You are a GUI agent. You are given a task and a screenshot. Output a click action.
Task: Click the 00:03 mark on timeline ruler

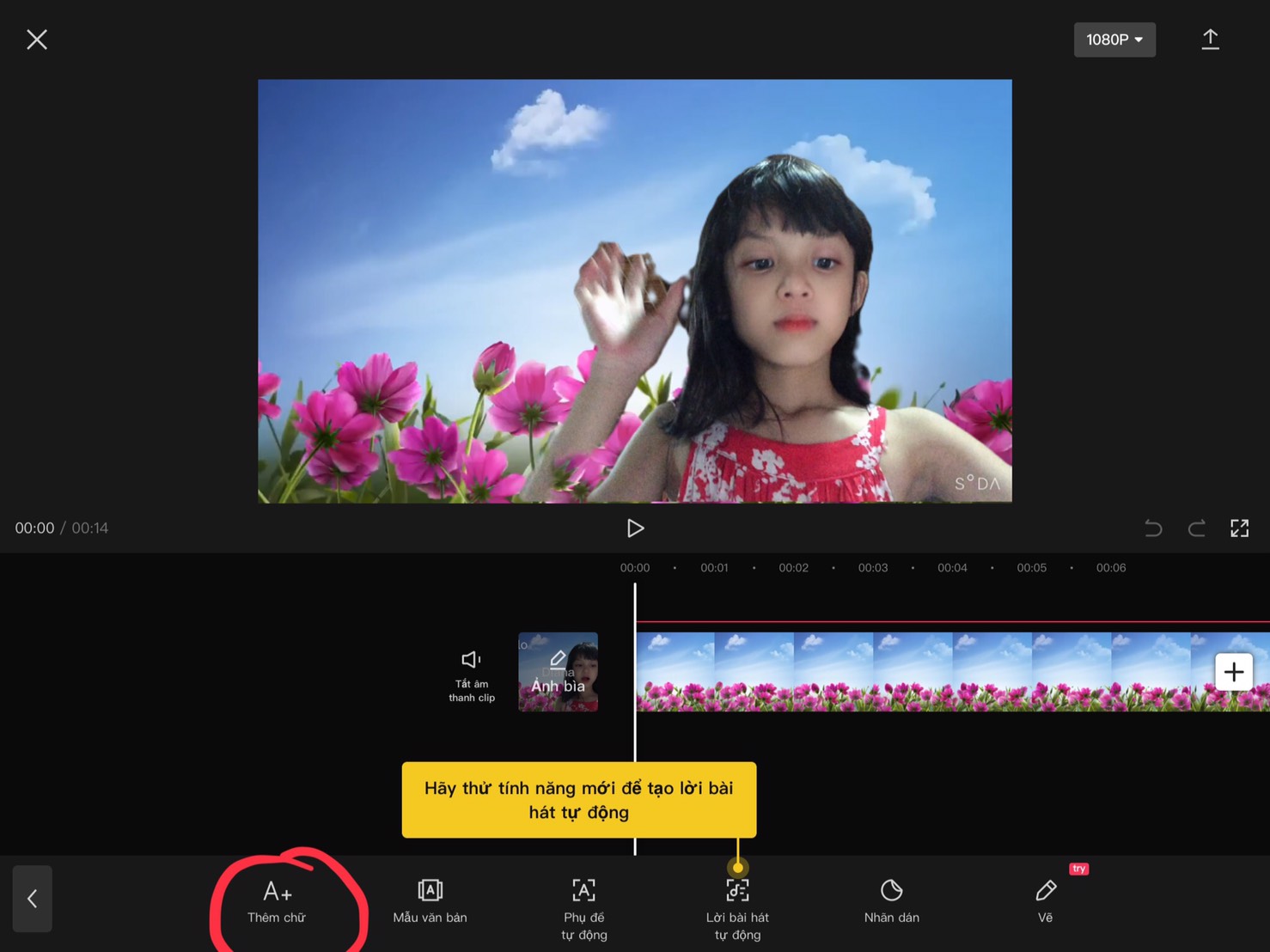[x=872, y=568]
